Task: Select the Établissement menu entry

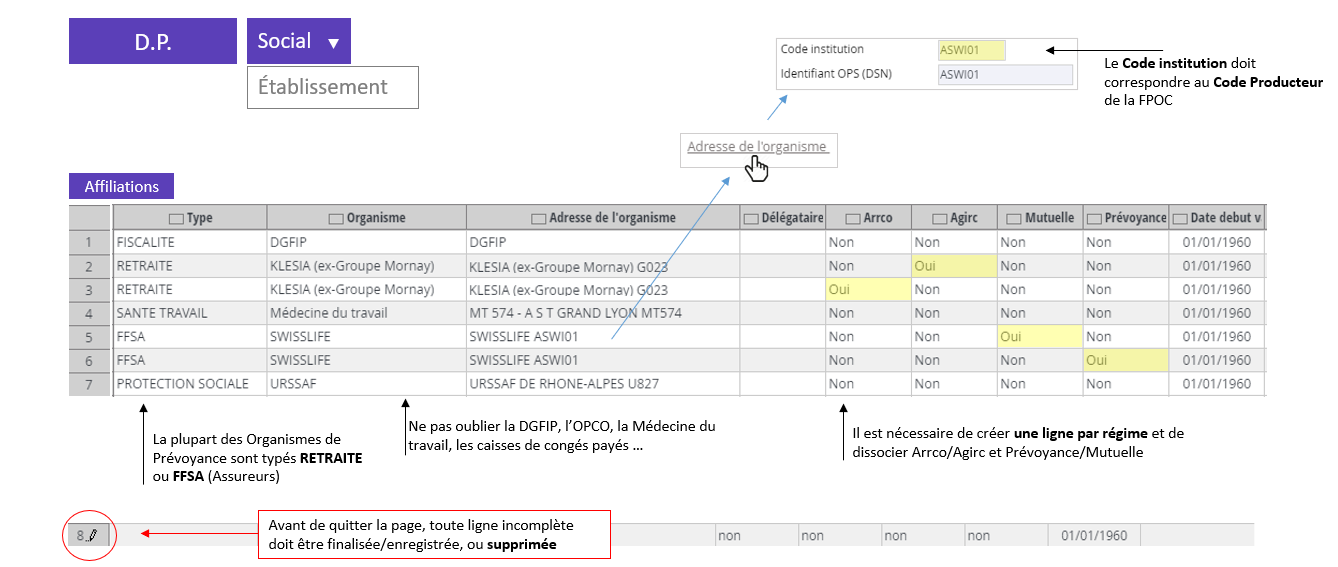Action: (333, 87)
